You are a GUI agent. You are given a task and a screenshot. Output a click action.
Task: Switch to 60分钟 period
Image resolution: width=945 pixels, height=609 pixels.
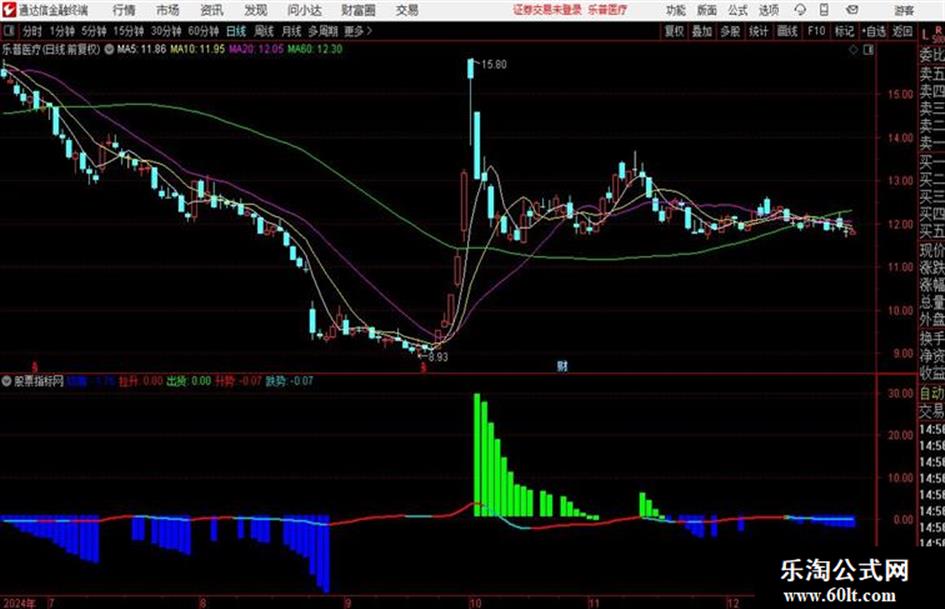click(203, 31)
